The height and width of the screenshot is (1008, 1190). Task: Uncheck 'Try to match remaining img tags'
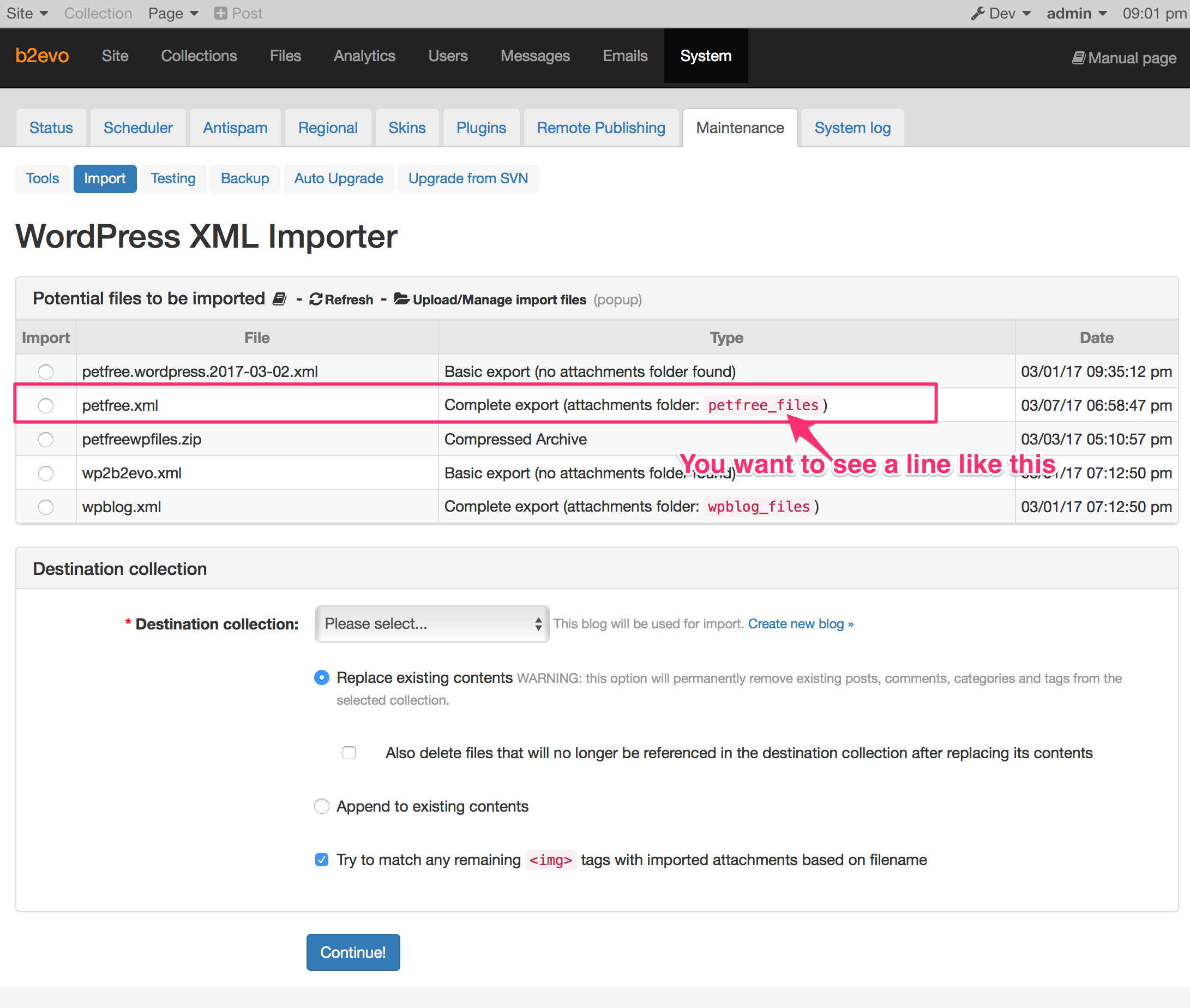[x=322, y=860]
